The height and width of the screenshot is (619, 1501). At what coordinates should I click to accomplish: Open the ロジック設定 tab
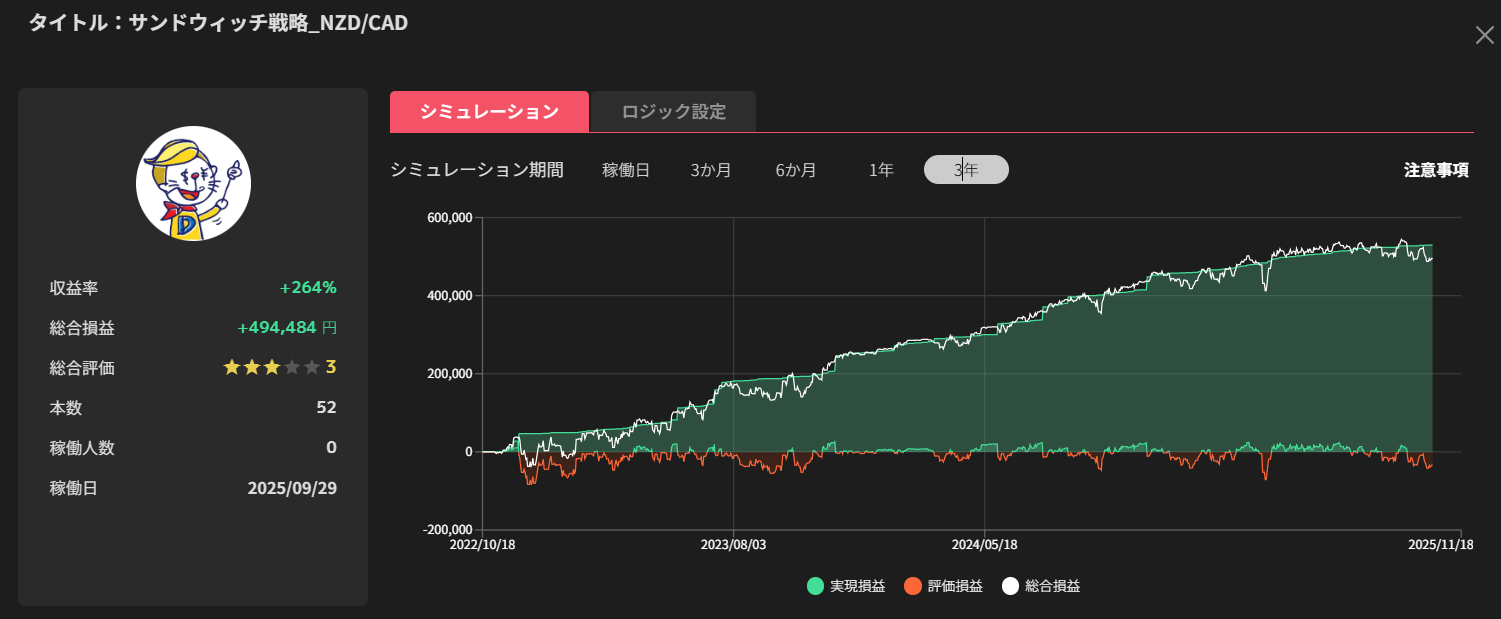pos(673,112)
